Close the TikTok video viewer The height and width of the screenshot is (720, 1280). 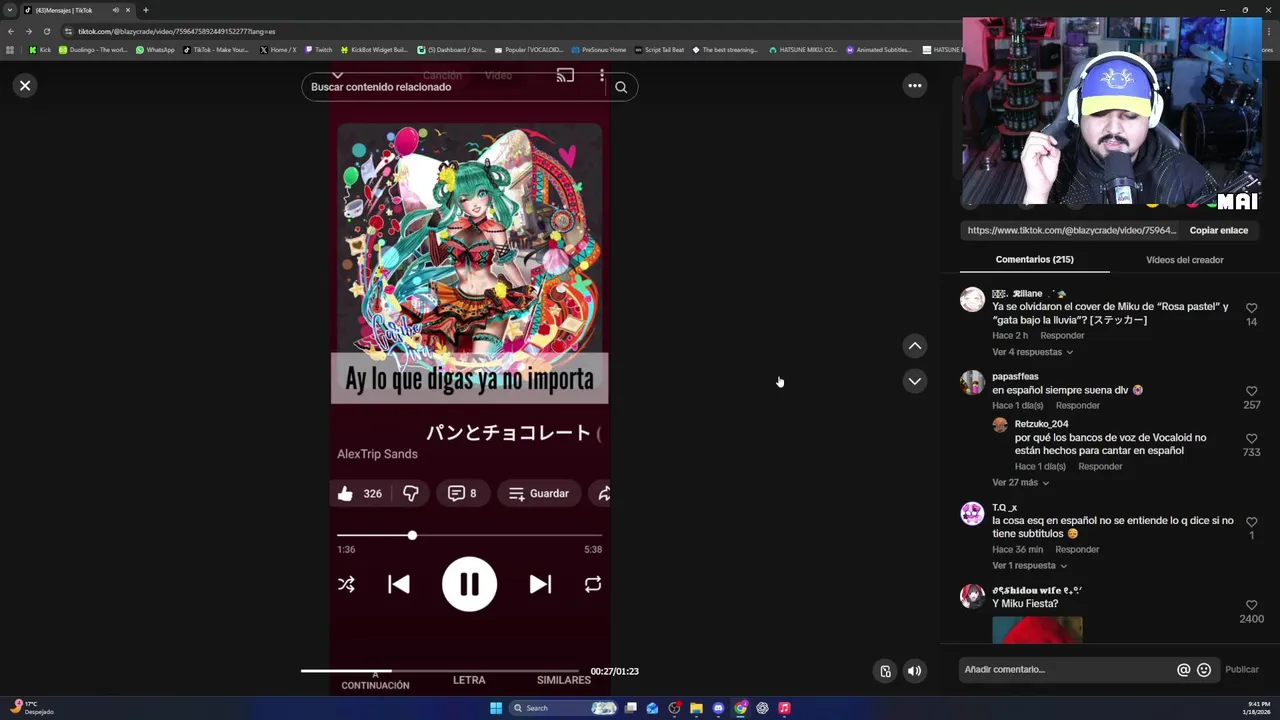[25, 85]
